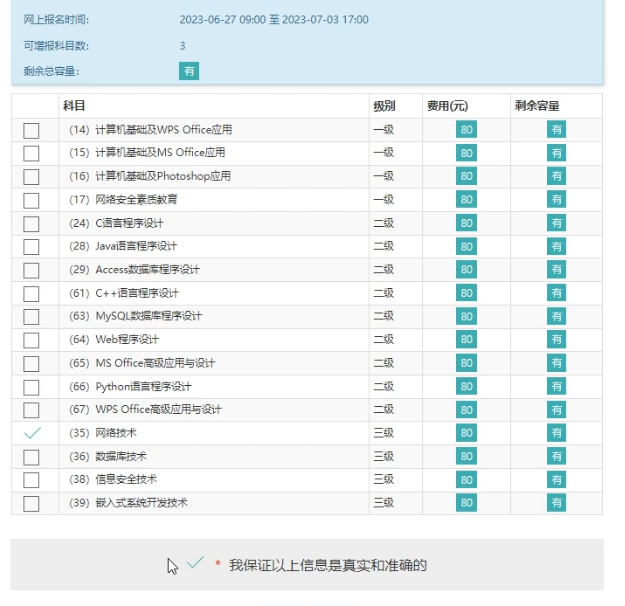Click the subject name 嵌入式系统开发技术
The height and width of the screenshot is (606, 625).
(x=142, y=503)
